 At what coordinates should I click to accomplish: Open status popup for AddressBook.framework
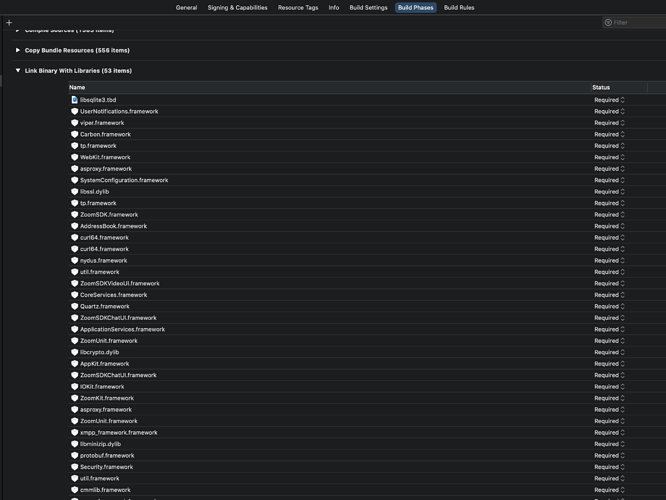coord(609,226)
